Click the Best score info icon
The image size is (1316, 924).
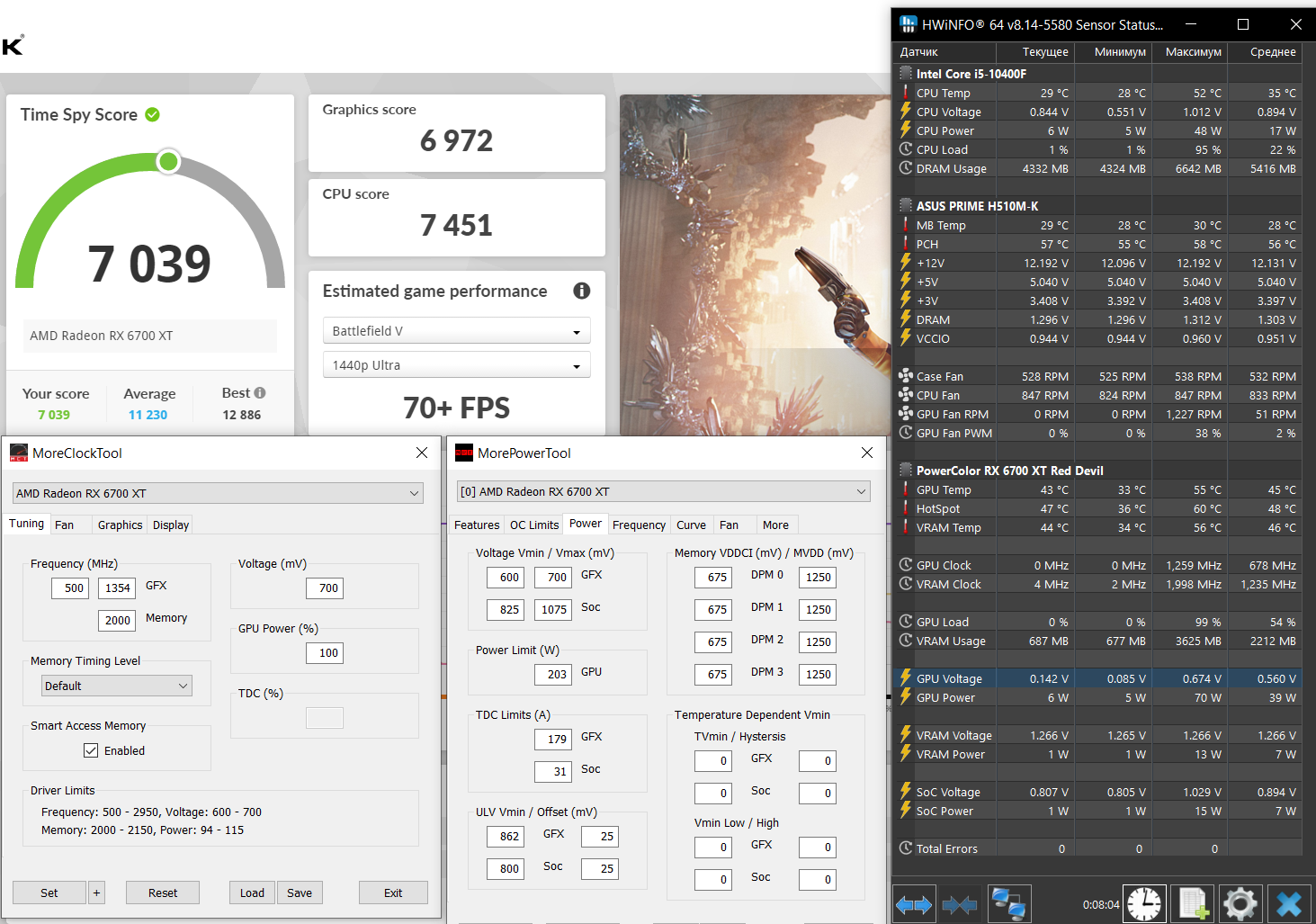[x=260, y=393]
